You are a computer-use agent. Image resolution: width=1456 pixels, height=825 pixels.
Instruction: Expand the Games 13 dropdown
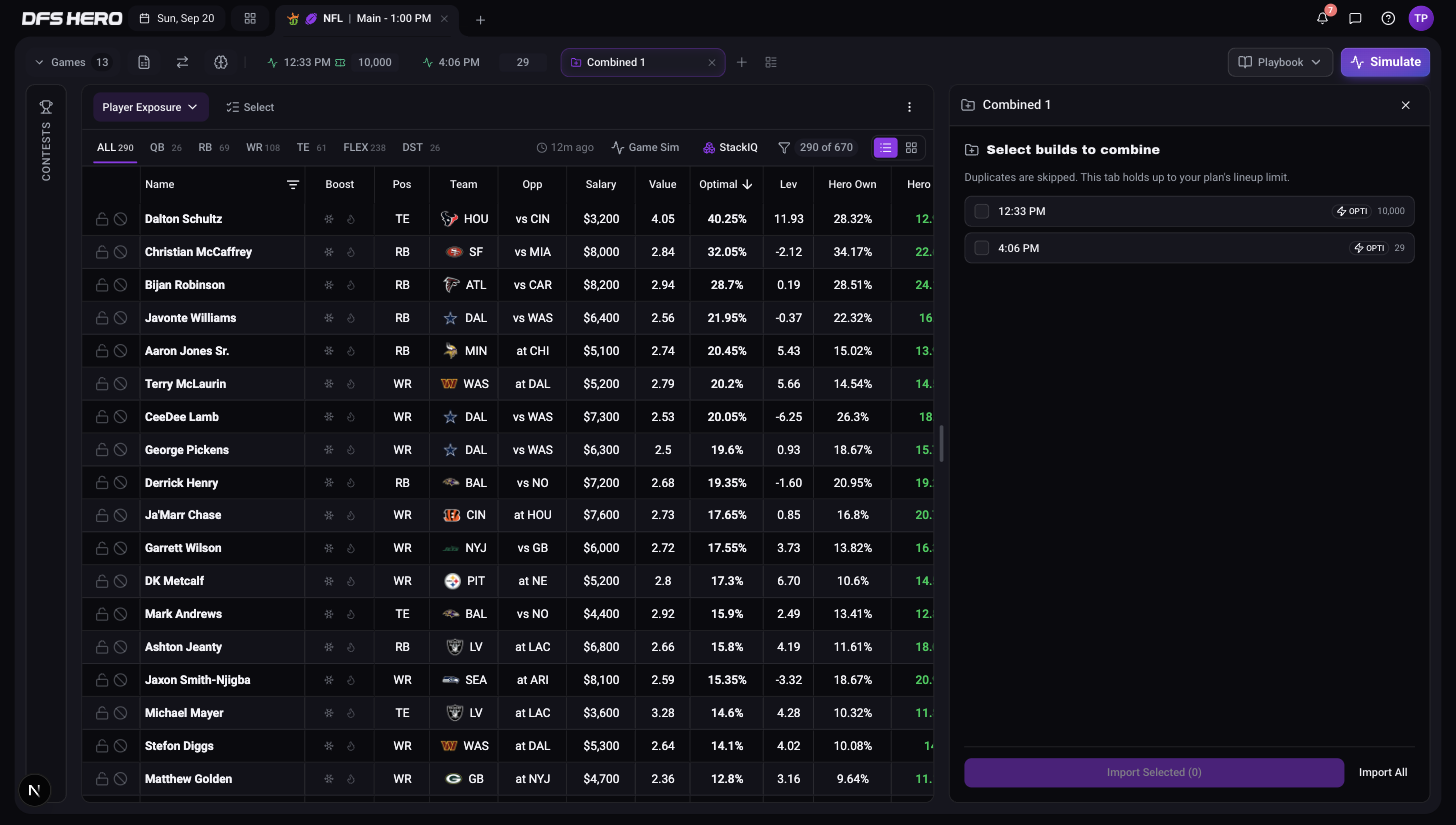click(x=73, y=62)
